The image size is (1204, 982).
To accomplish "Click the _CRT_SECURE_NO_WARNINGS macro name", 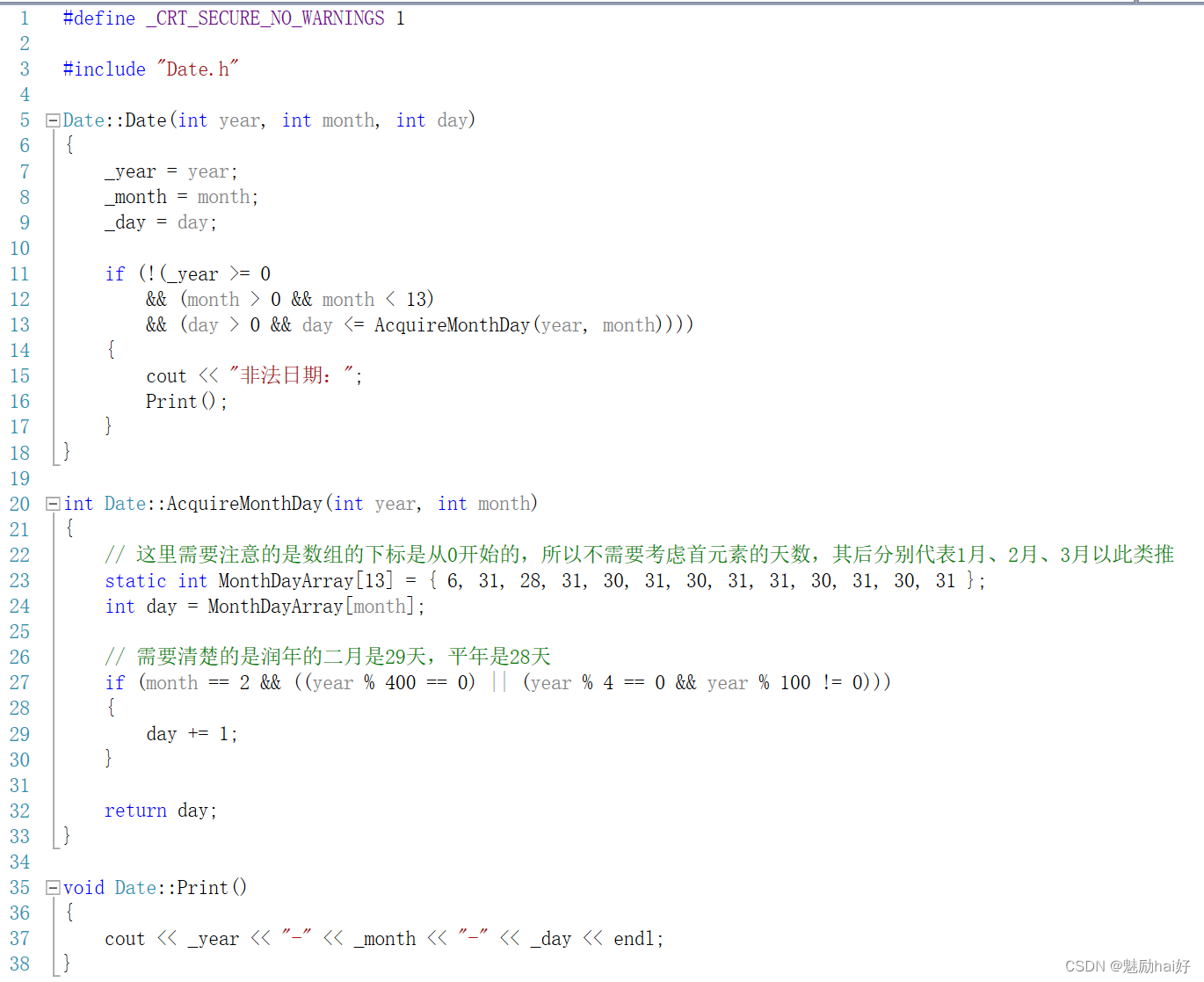I will [265, 18].
